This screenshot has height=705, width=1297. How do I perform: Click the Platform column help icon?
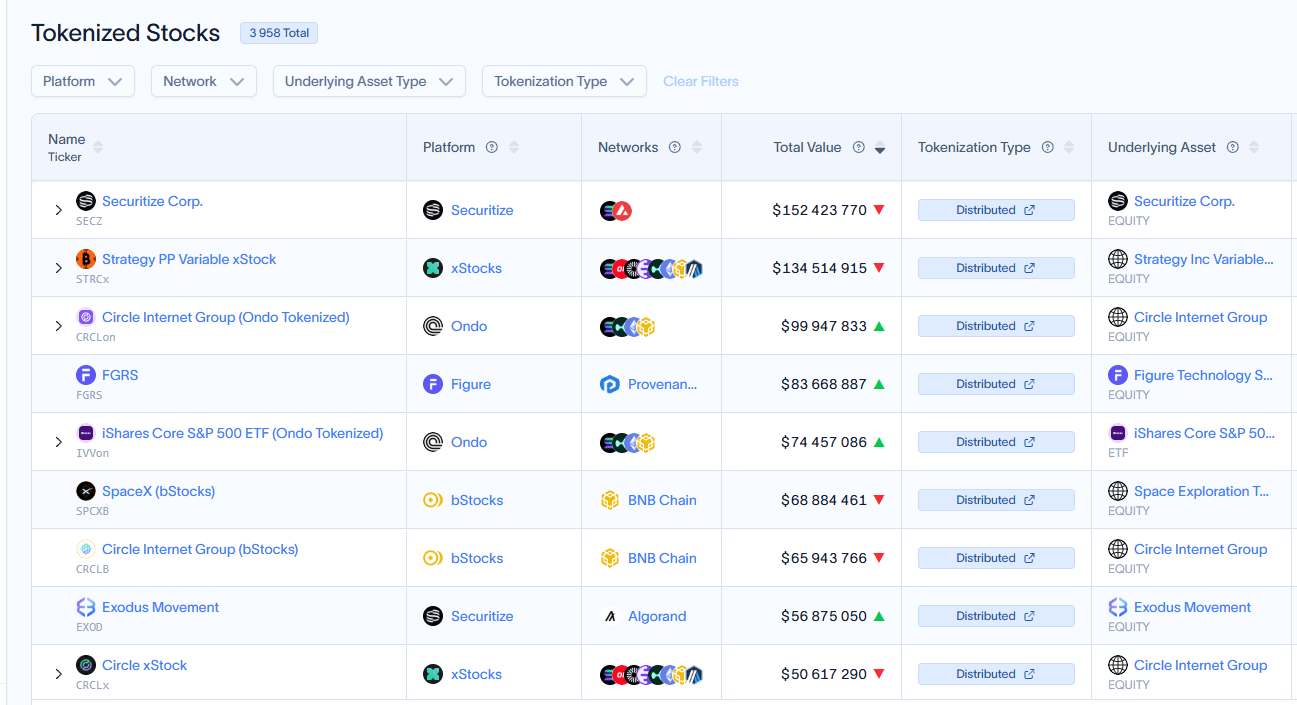click(492, 147)
